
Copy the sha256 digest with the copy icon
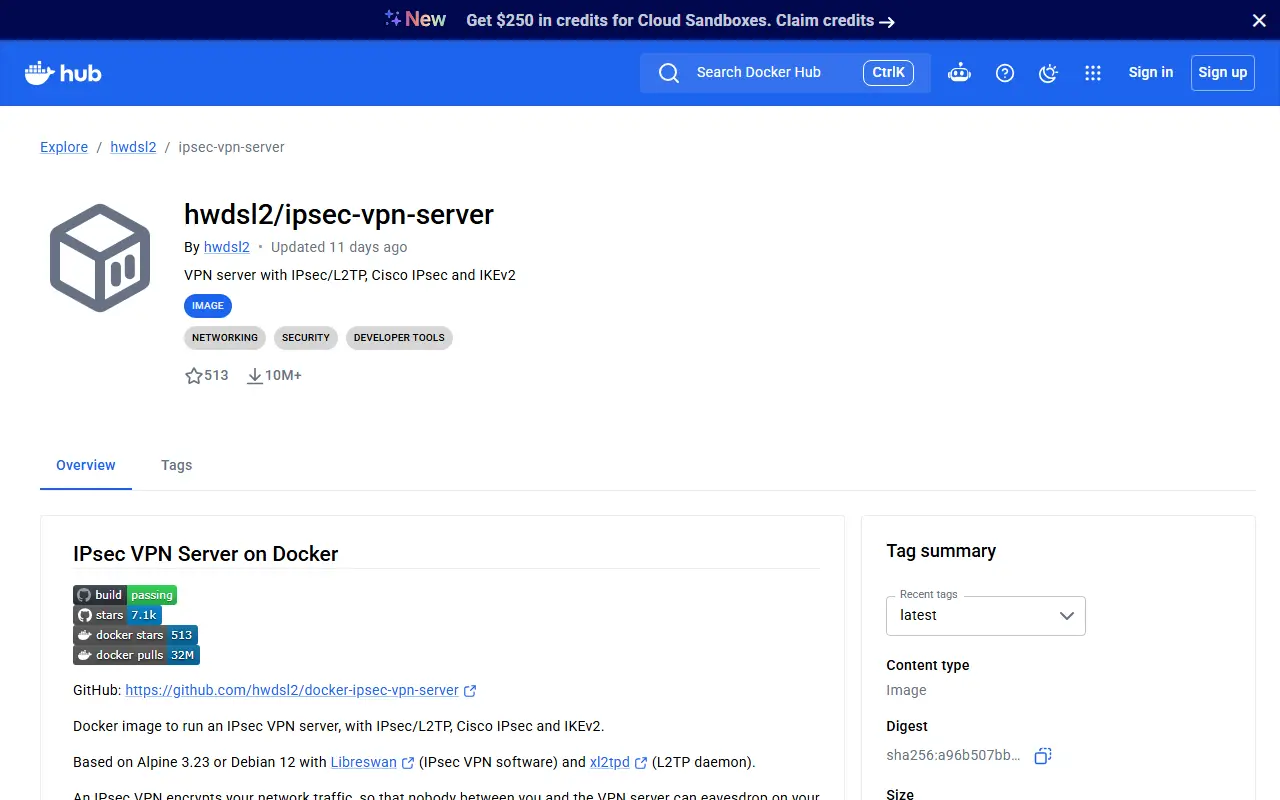(1043, 756)
